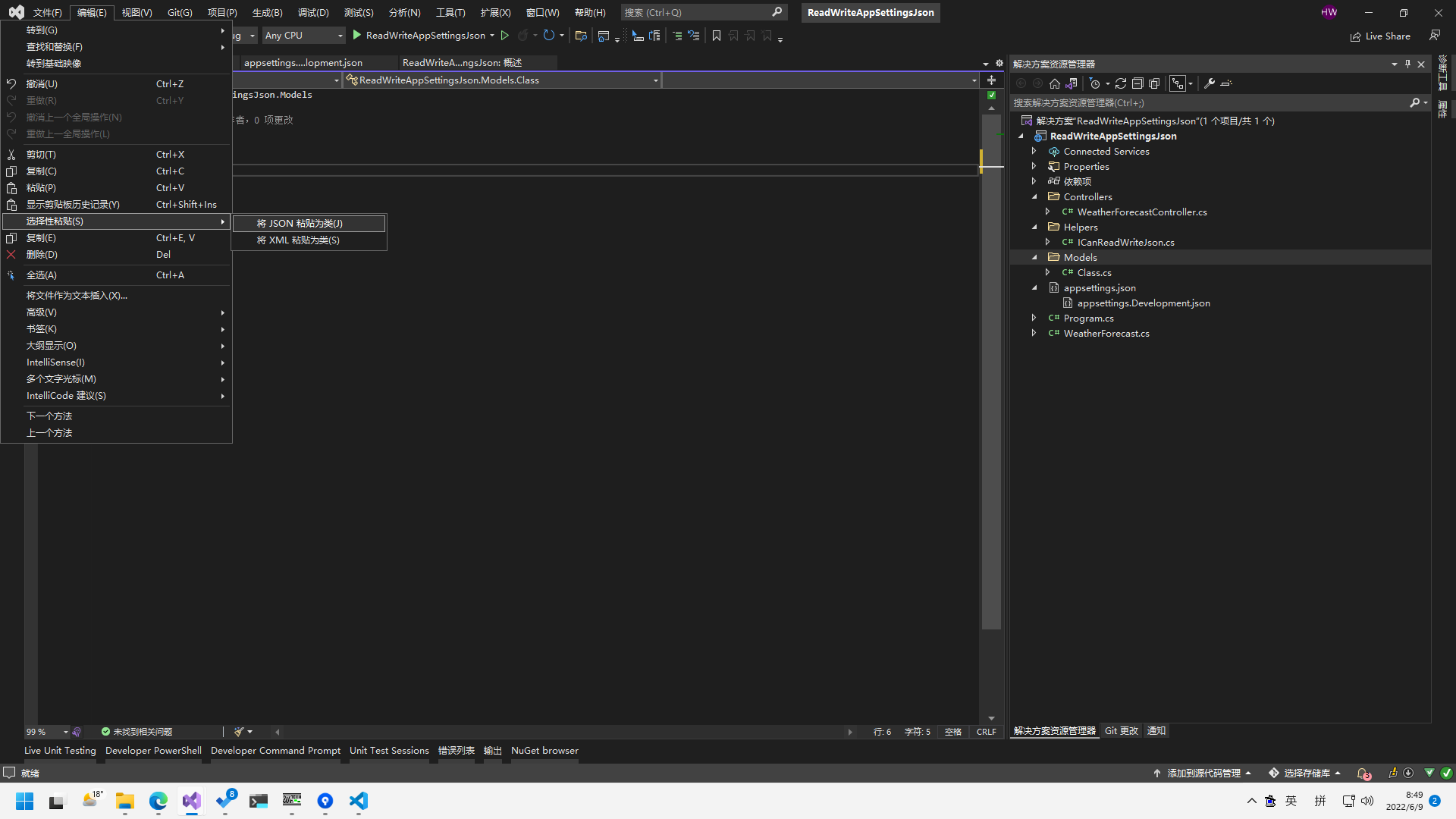
Task: Toggle pin on Solution Explorer panel
Action: coord(1407,64)
